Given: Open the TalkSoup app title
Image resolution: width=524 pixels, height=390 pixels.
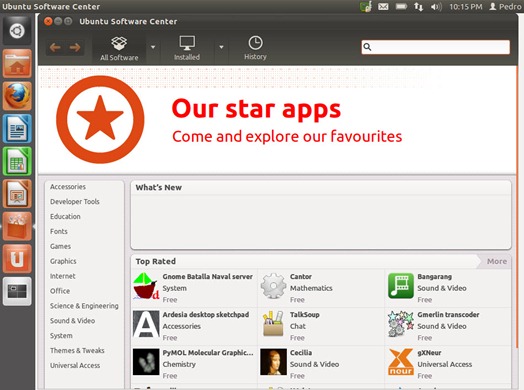Looking at the screenshot, I should point(304,315).
